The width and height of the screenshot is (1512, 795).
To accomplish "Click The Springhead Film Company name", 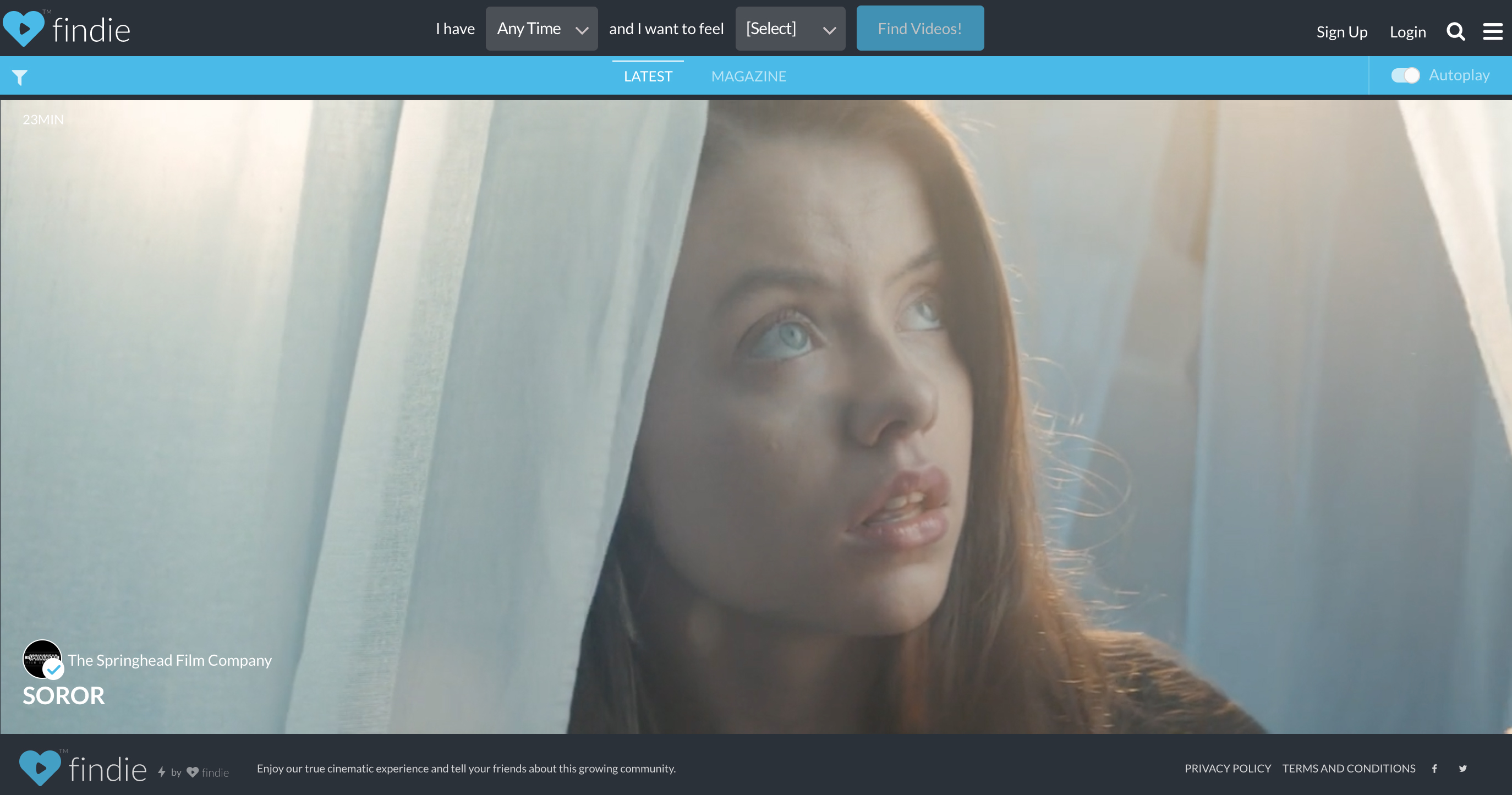I will (x=169, y=660).
